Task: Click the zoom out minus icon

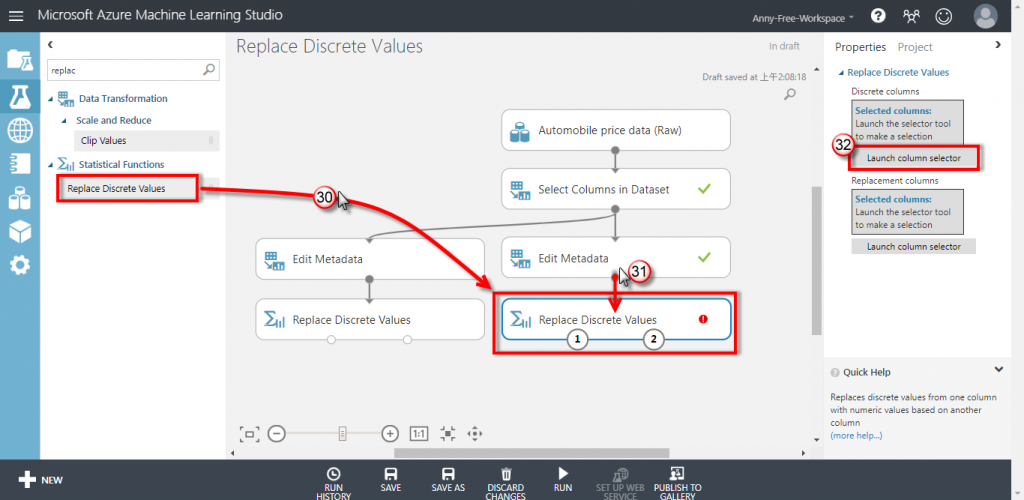Action: 277,433
